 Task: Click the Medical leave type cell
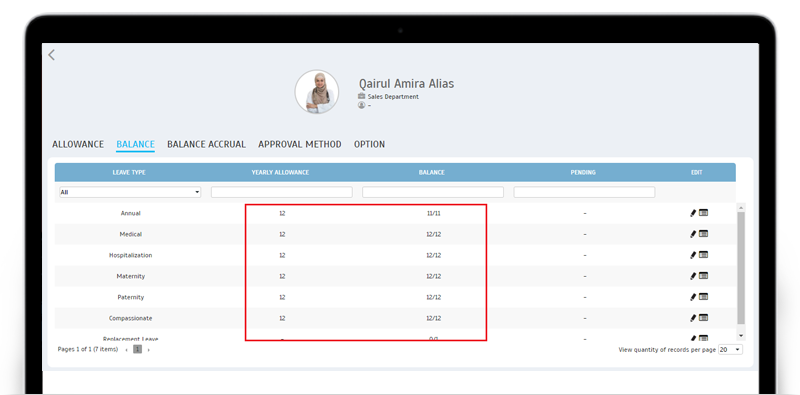click(x=131, y=234)
